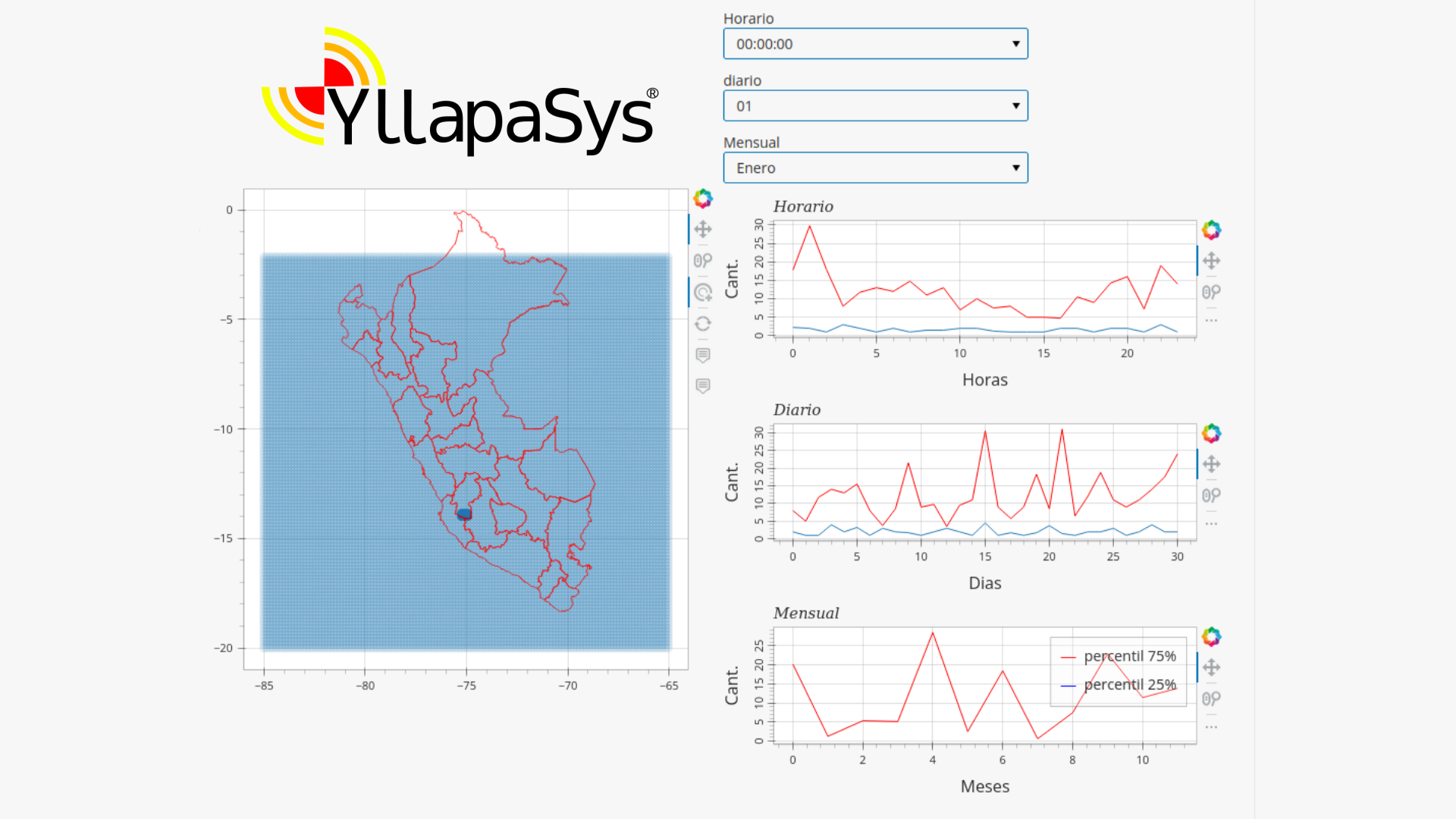Image resolution: width=1456 pixels, height=819 pixels.
Task: Expand Mensual dropdown showing Enero
Action: [x=875, y=168]
